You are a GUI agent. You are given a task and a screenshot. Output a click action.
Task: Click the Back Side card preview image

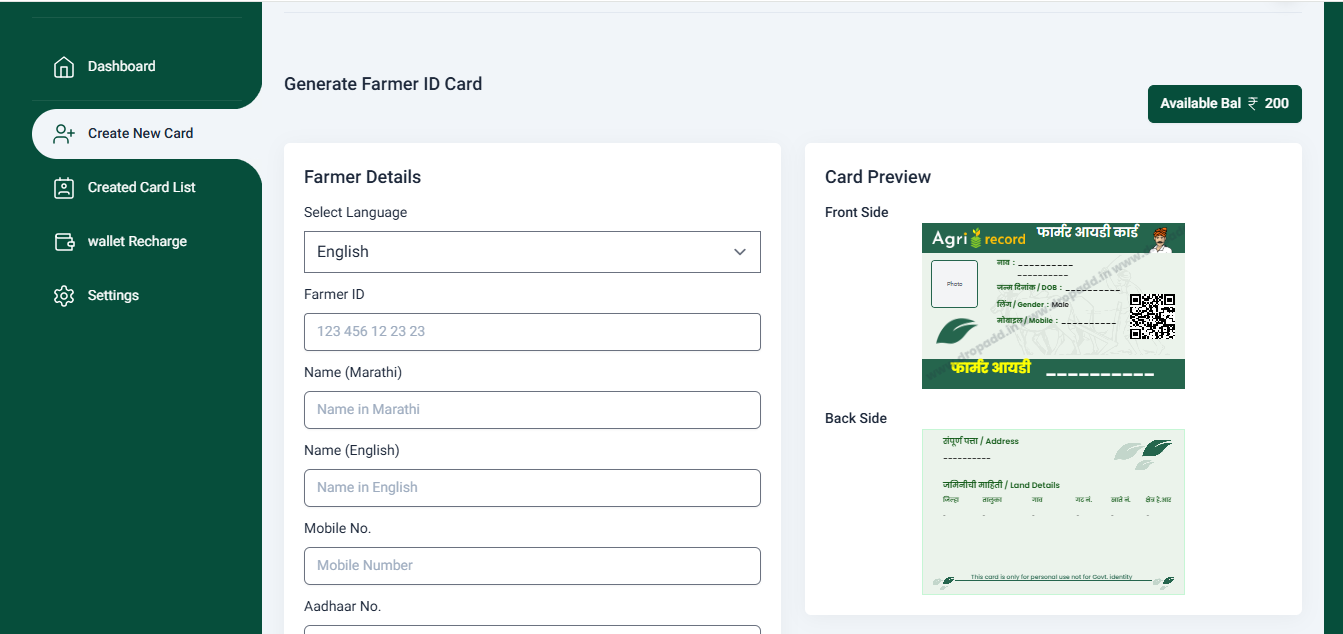click(x=1053, y=512)
